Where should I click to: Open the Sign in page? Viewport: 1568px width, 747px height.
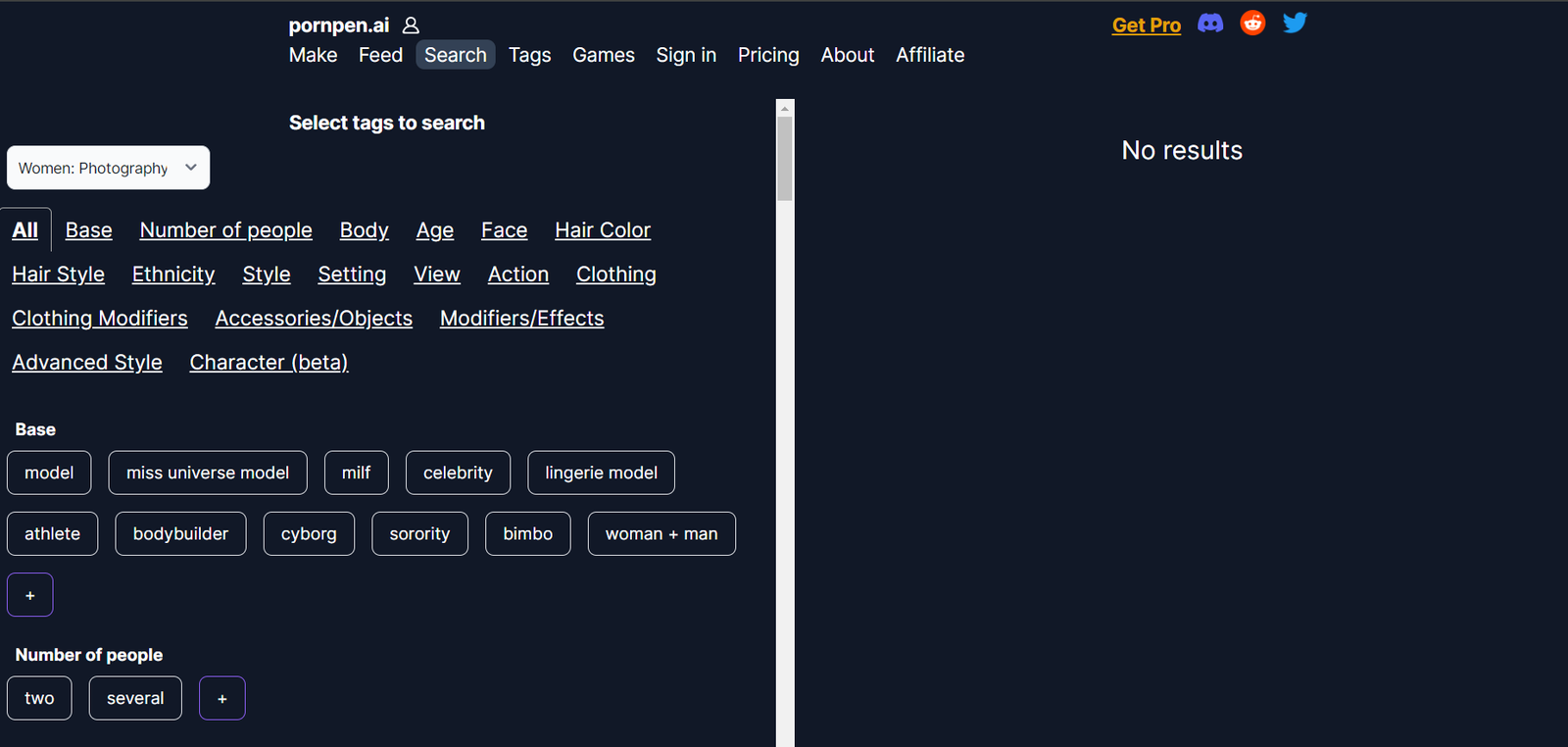(x=686, y=55)
